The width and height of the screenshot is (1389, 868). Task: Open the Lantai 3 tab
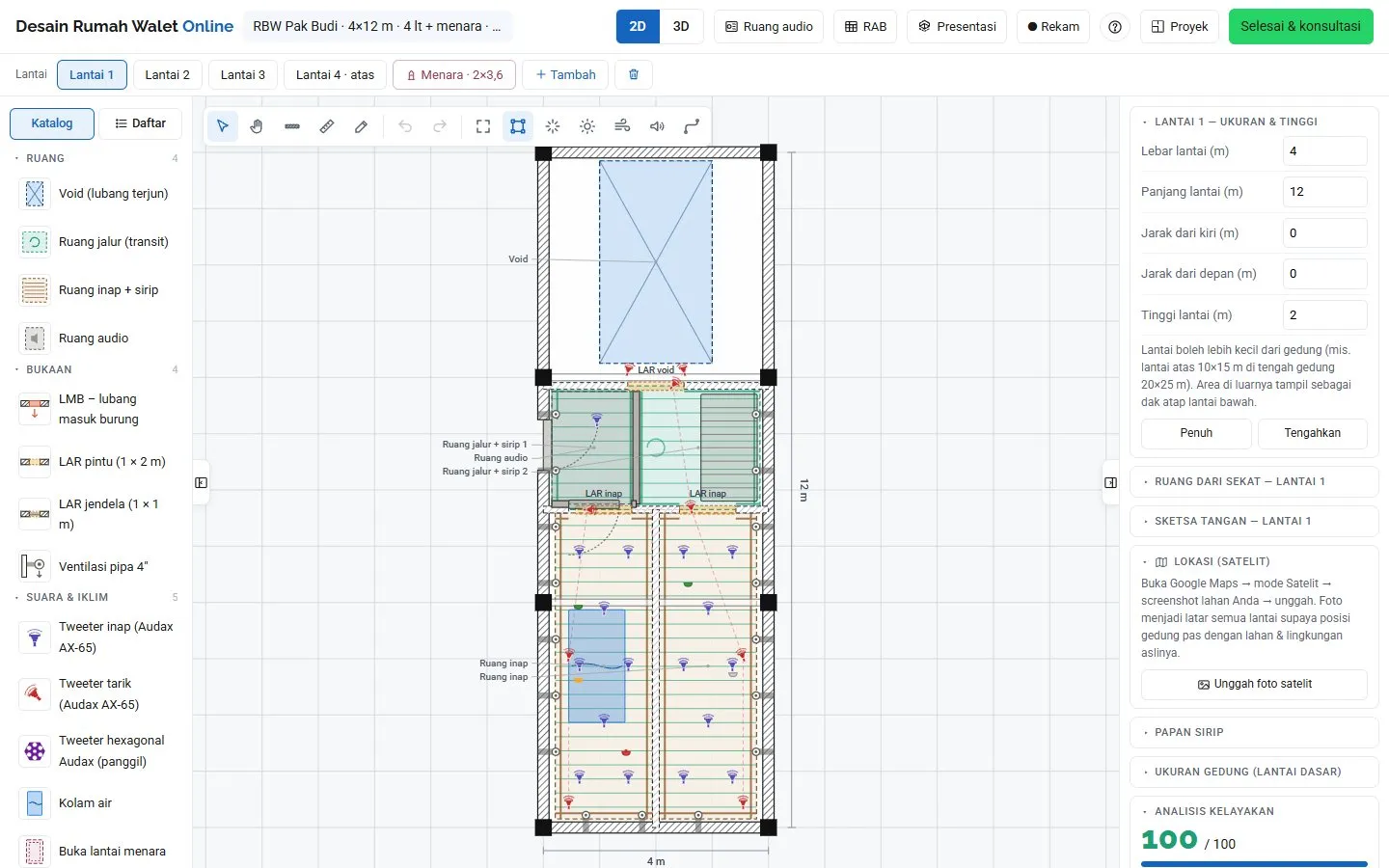pos(243,74)
